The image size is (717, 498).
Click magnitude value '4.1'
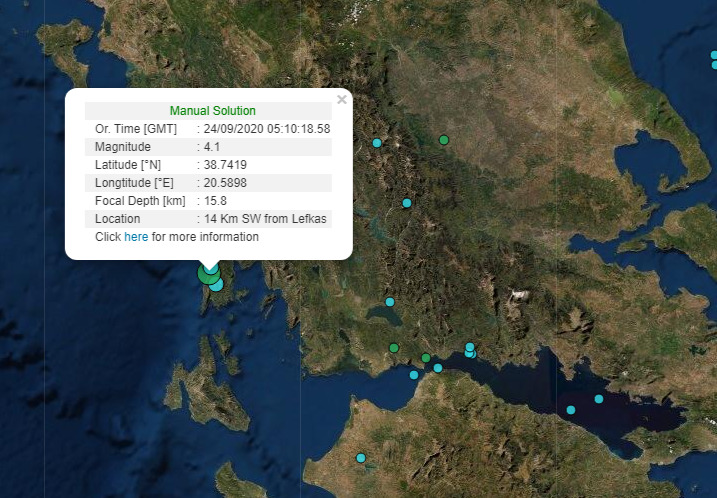point(212,147)
